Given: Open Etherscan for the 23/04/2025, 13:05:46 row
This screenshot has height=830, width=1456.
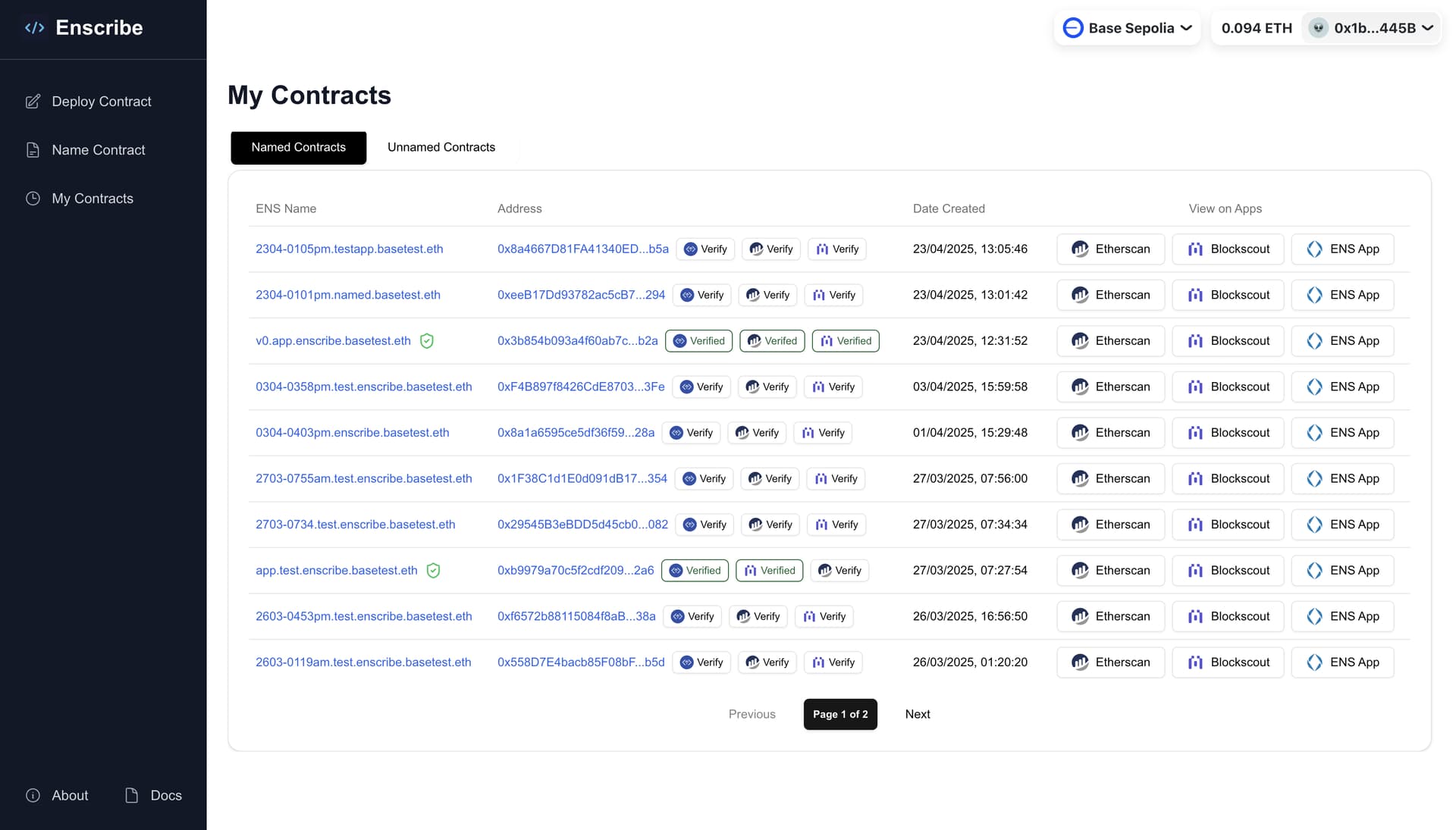Looking at the screenshot, I should tap(1111, 249).
